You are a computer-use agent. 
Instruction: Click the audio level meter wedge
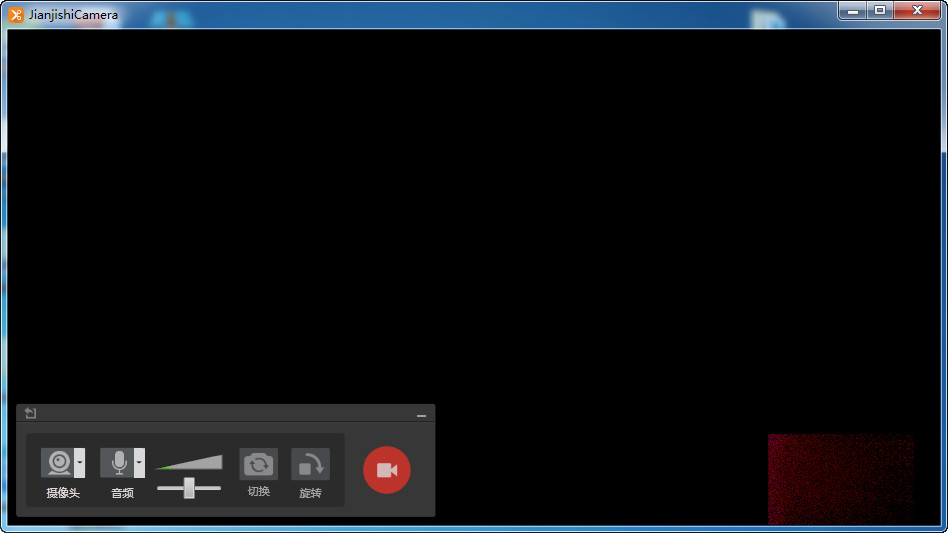pos(189,462)
